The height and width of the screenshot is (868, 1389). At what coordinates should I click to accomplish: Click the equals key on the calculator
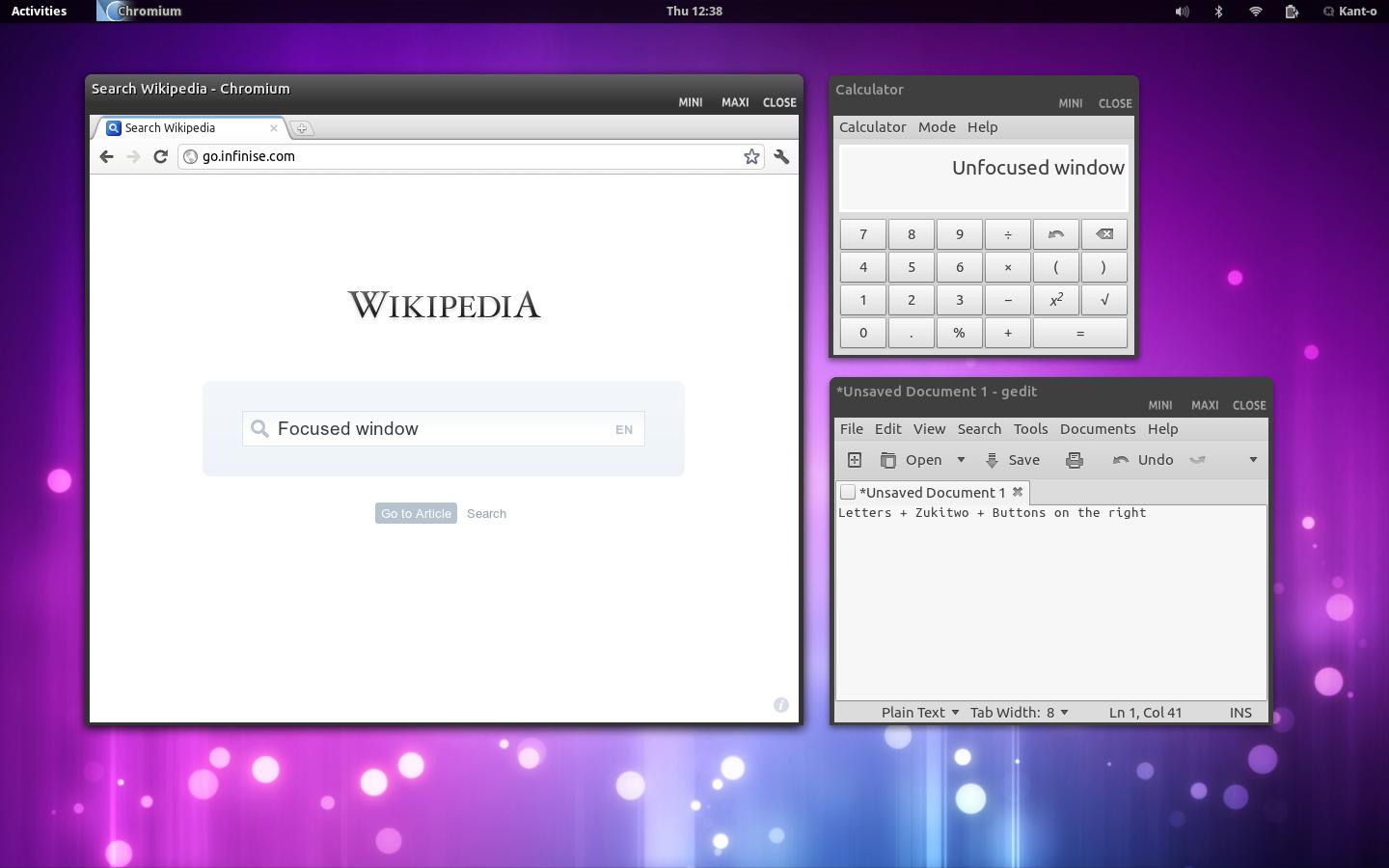pyautogui.click(x=1080, y=333)
